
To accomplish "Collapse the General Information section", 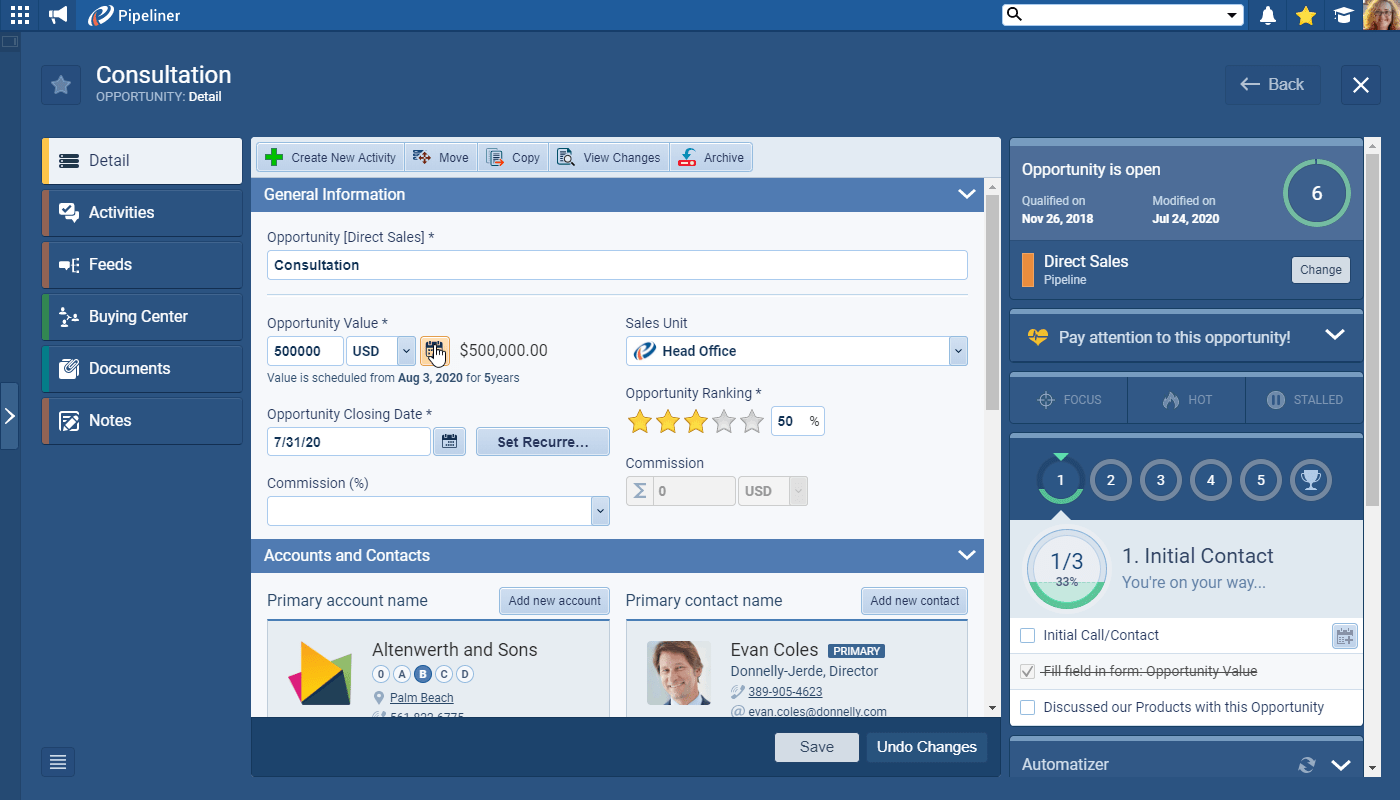I will point(966,194).
